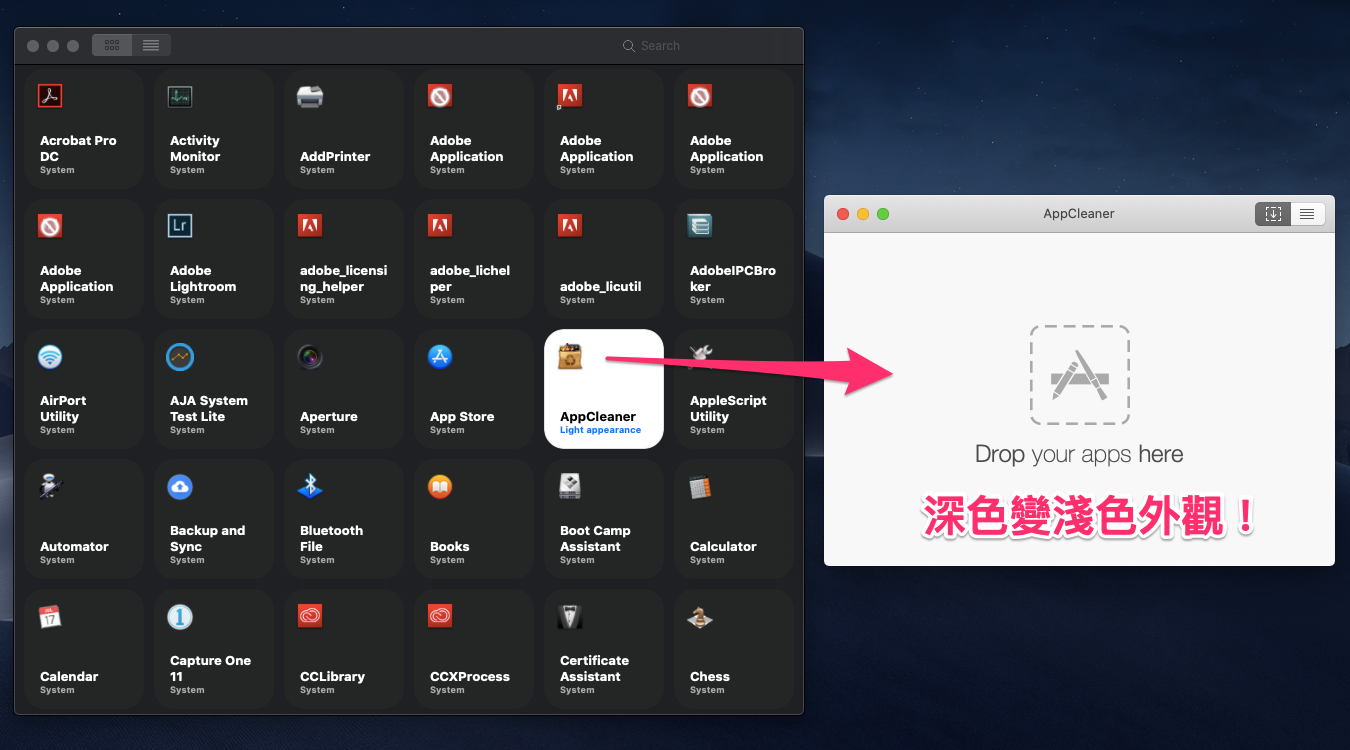Select the Chess knight icon
This screenshot has height=750, width=1350.
(700, 616)
